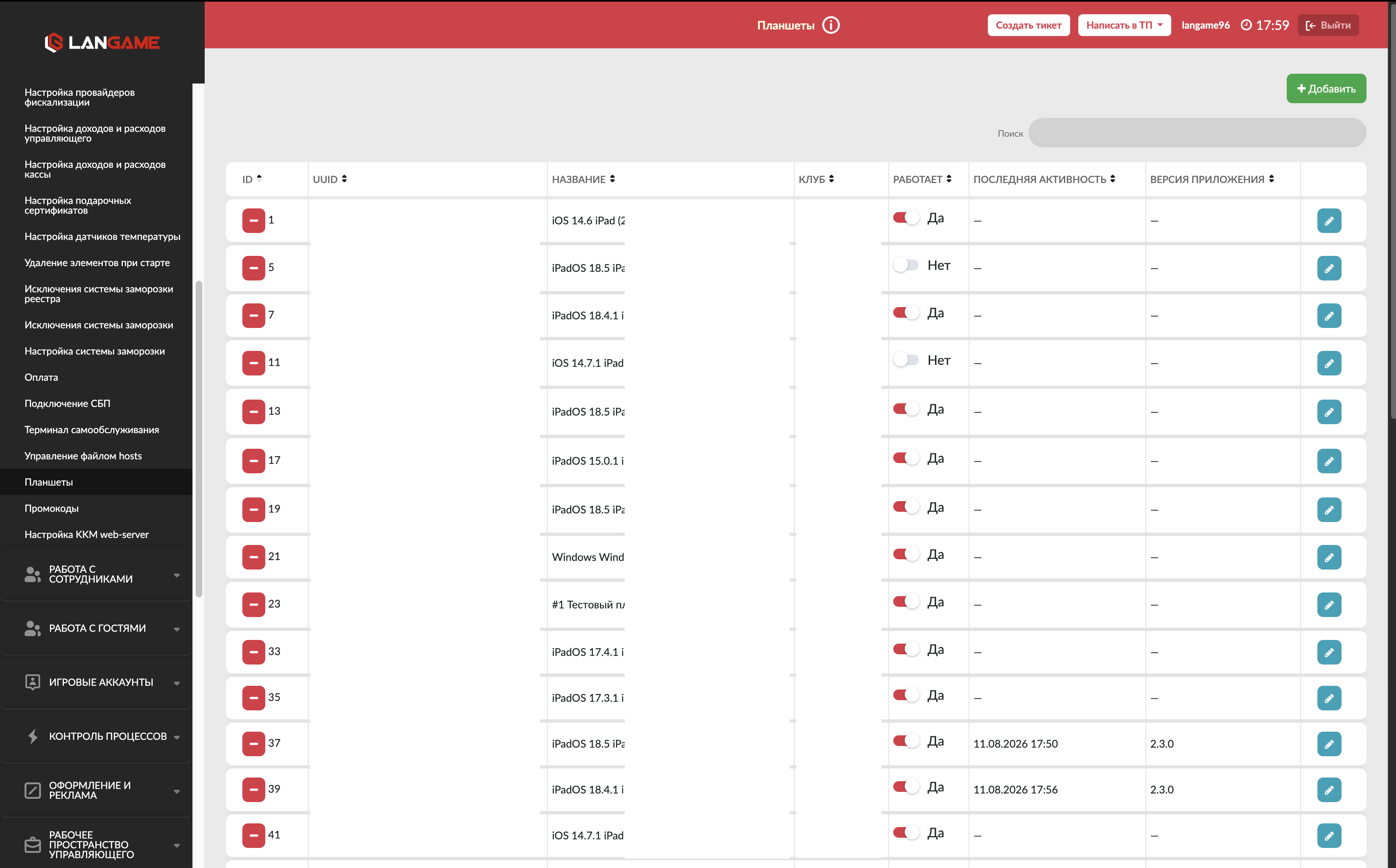Edit tablet with ID 39 via pencil icon
The width and height of the screenshot is (1396, 868).
coord(1329,790)
